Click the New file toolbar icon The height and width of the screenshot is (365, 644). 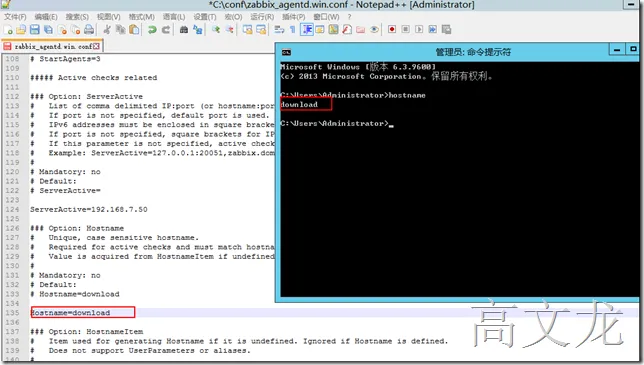pyautogui.click(x=8, y=30)
